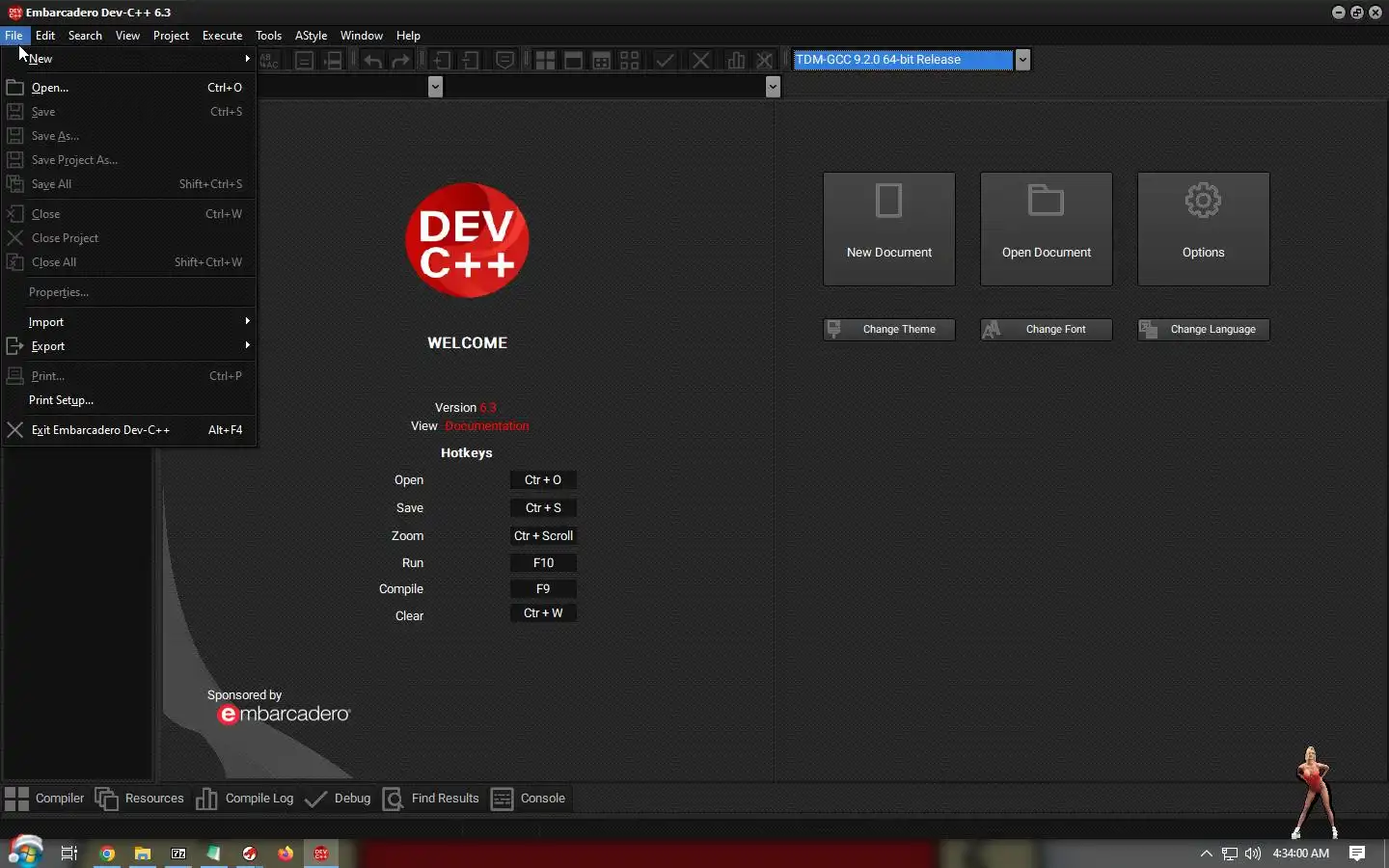The width and height of the screenshot is (1389, 868).
Task: Switch to the Debug bottom tab
Action: coord(338,799)
